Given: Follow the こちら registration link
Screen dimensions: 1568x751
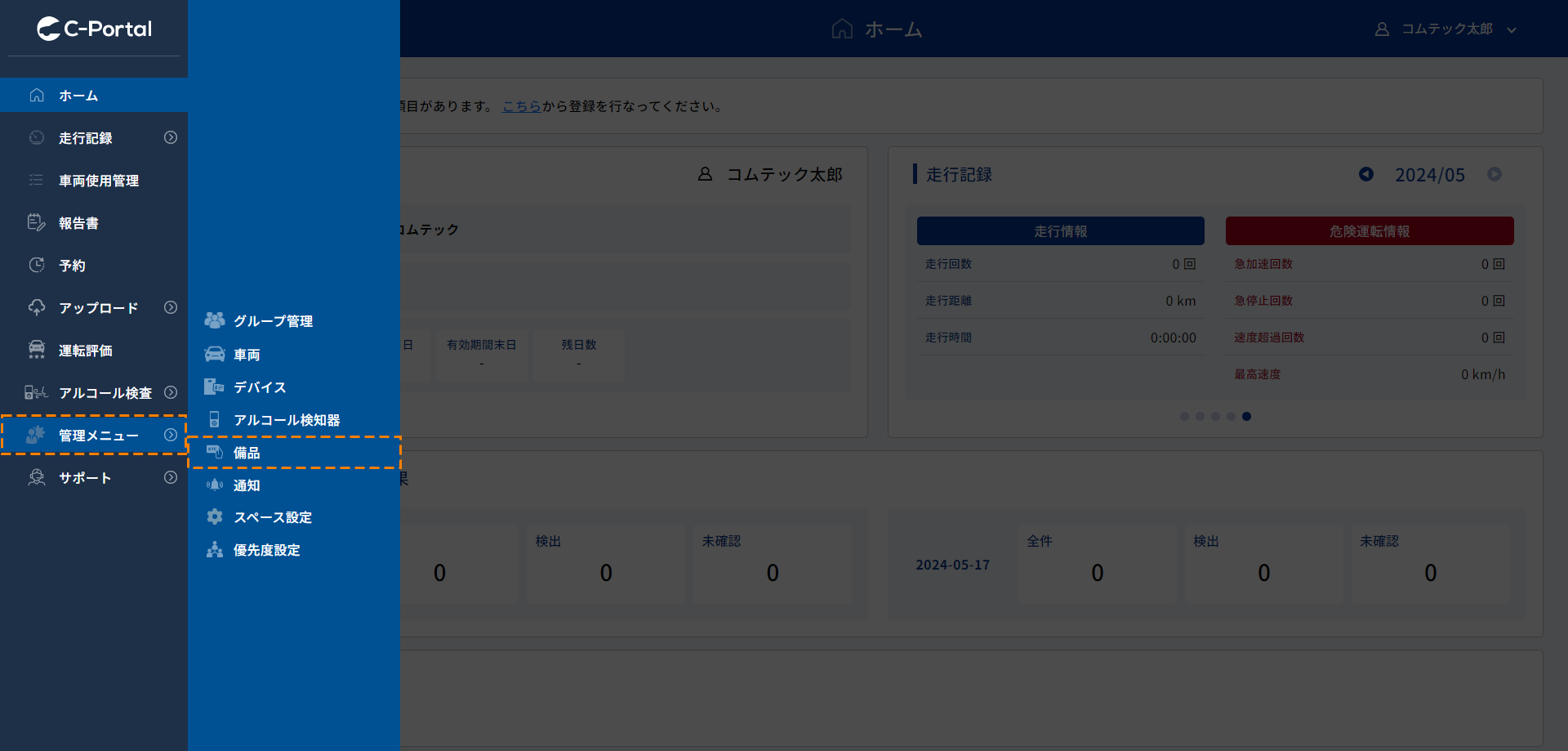Looking at the screenshot, I should 522,106.
